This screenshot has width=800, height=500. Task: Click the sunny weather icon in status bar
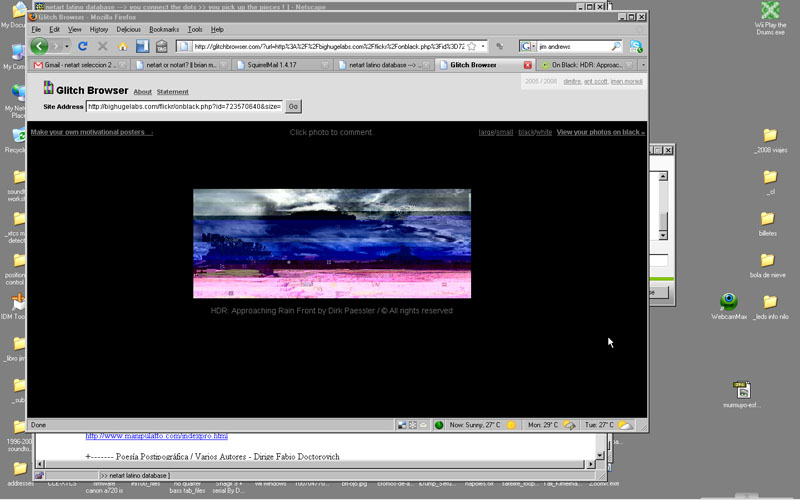(511, 425)
